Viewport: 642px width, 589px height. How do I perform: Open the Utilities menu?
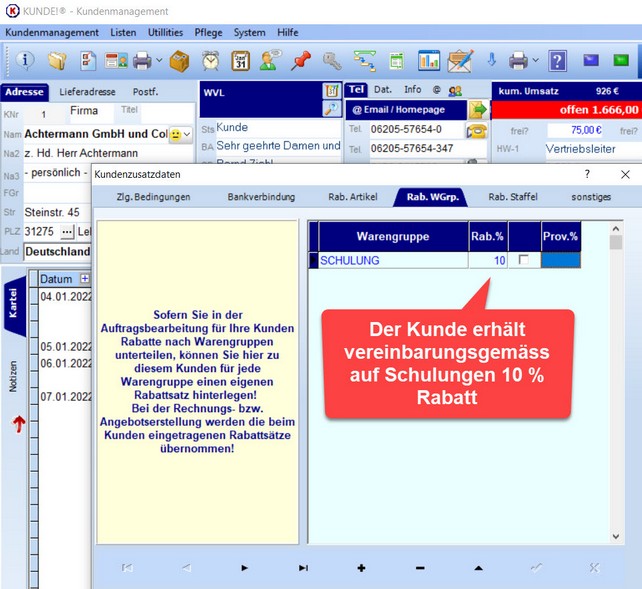coord(165,32)
